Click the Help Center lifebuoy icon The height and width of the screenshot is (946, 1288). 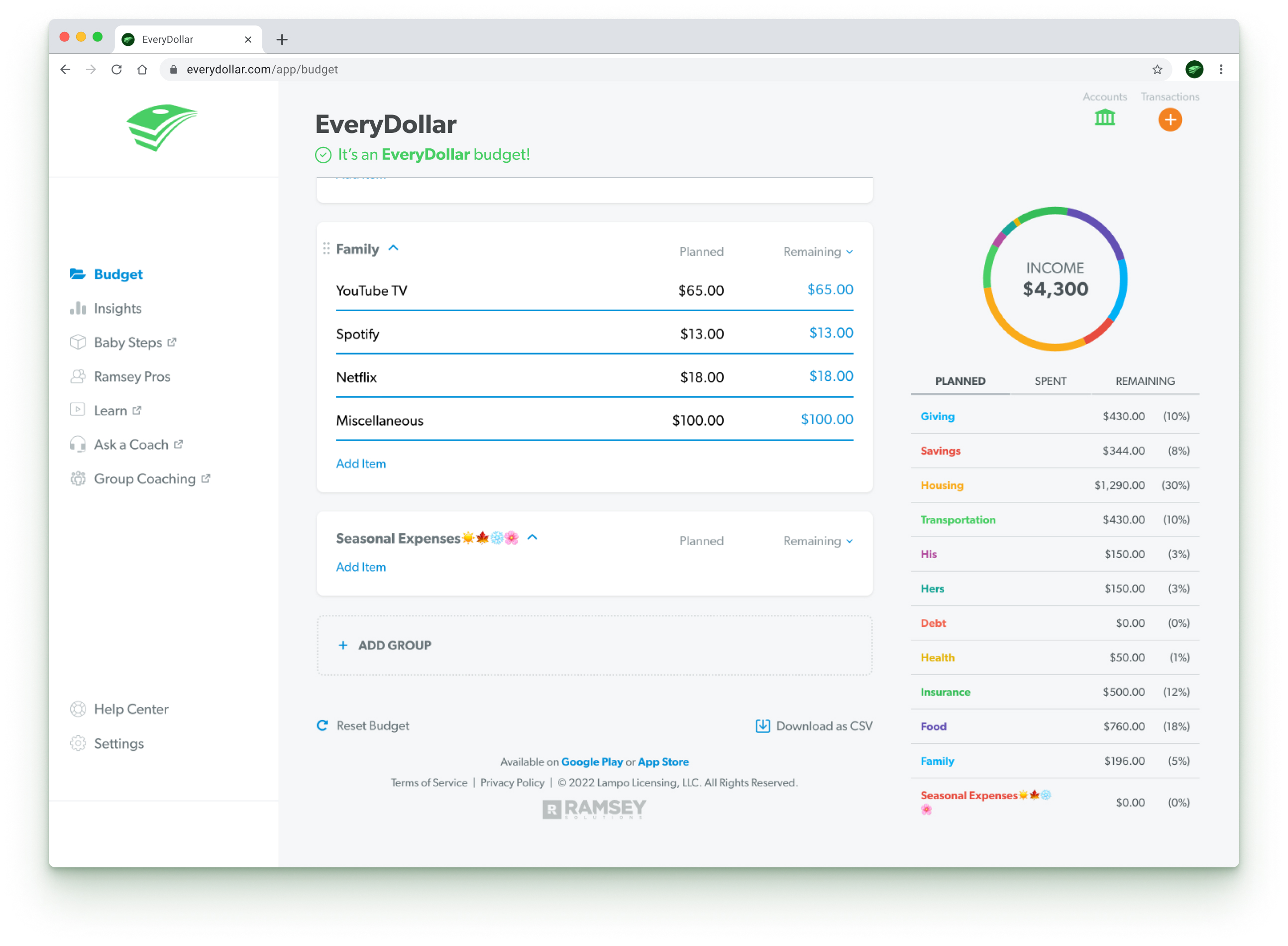click(78, 709)
